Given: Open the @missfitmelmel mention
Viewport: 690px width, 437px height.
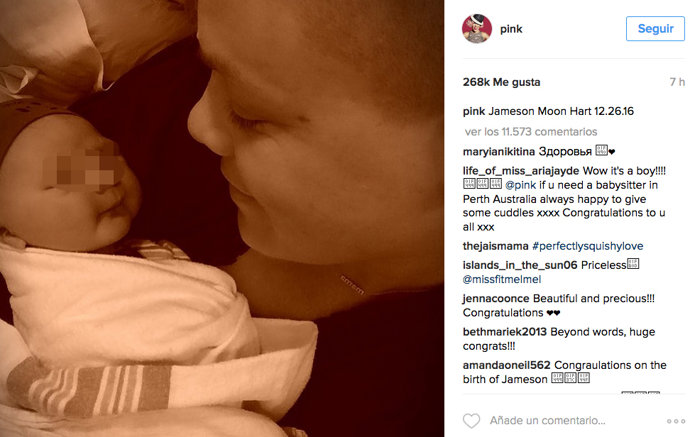Looking at the screenshot, I should [502, 279].
